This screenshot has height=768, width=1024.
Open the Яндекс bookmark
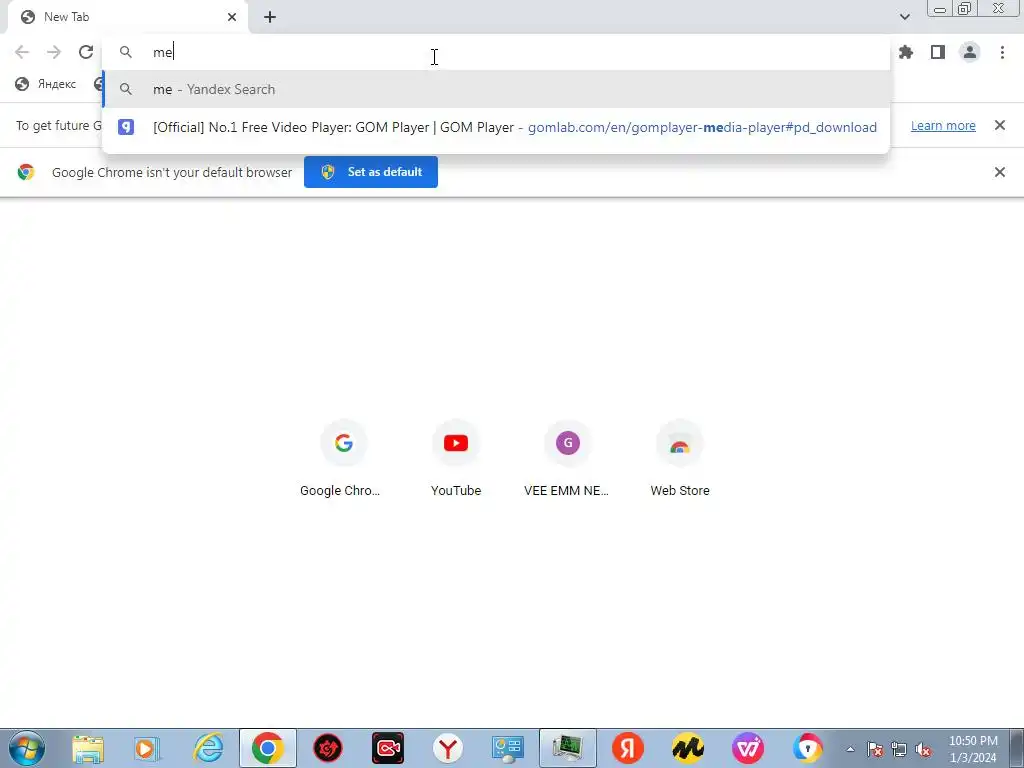46,84
